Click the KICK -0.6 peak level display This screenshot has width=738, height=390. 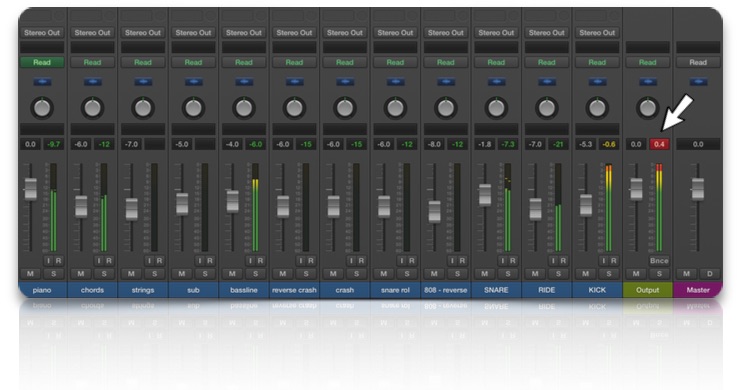[x=609, y=144]
